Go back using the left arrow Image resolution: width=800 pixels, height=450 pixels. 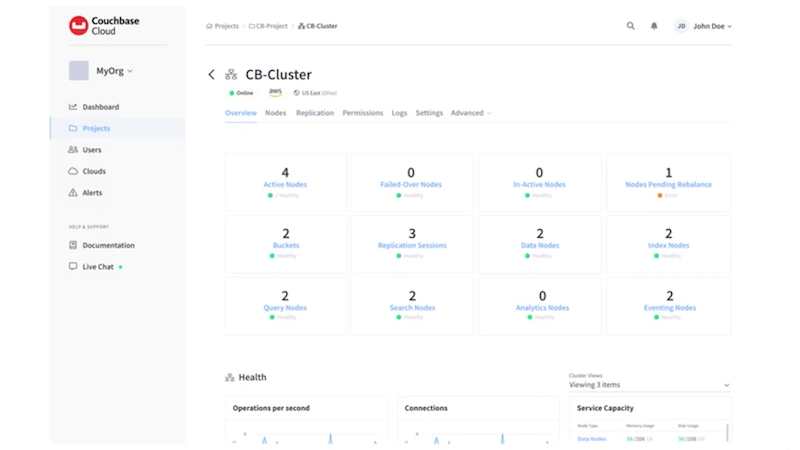tap(211, 74)
